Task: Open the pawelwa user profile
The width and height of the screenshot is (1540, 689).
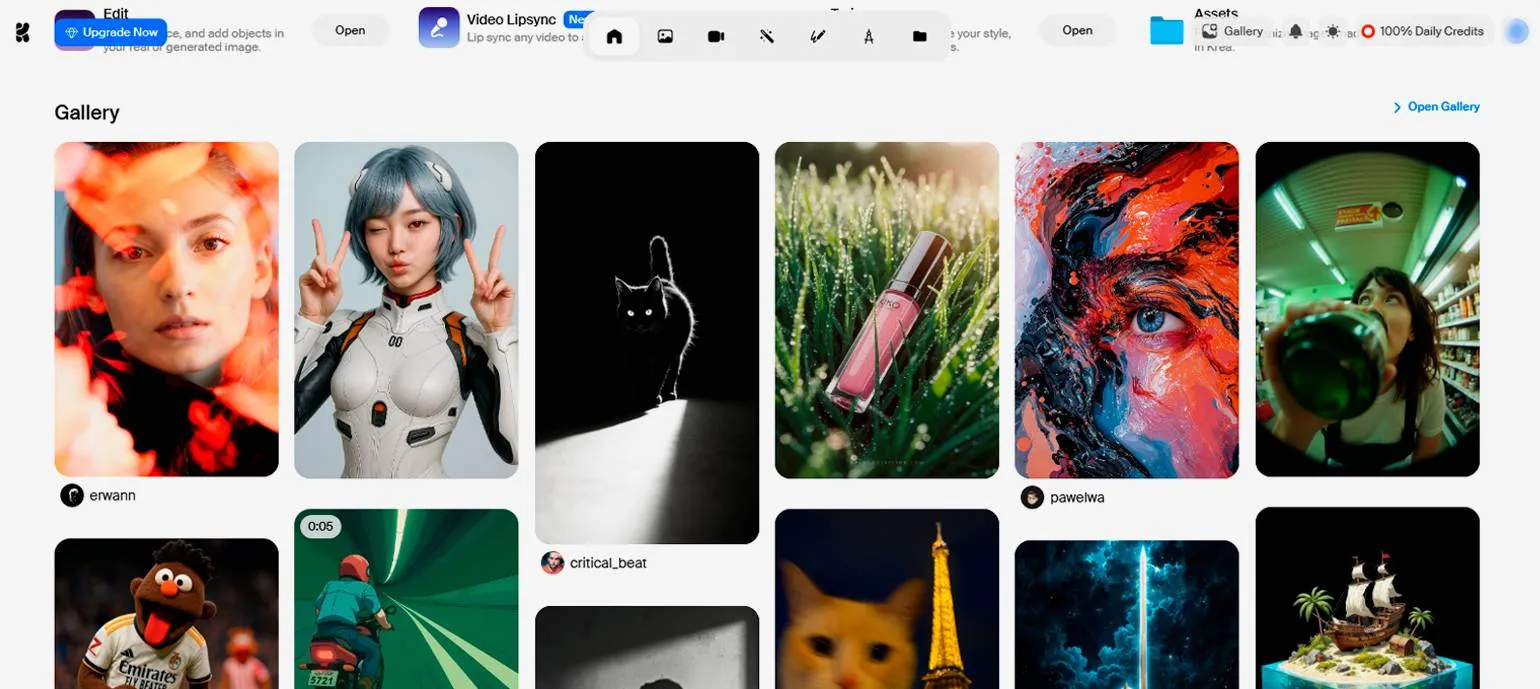Action: 1076,497
